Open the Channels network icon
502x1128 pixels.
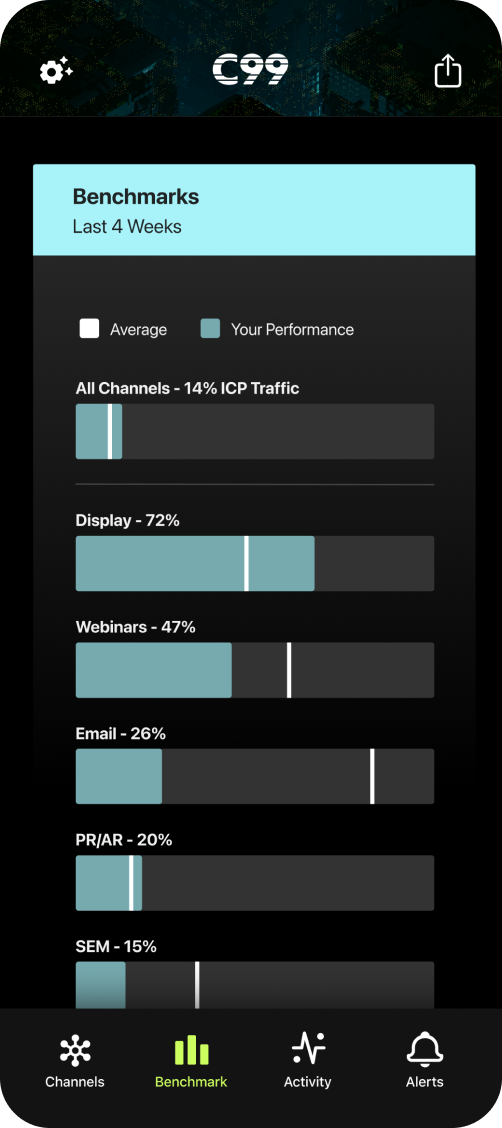tap(75, 1050)
